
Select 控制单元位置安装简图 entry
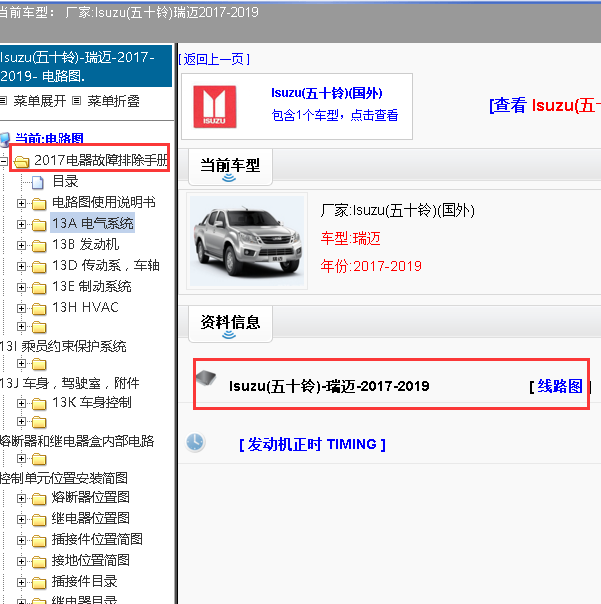pyautogui.click(x=64, y=478)
